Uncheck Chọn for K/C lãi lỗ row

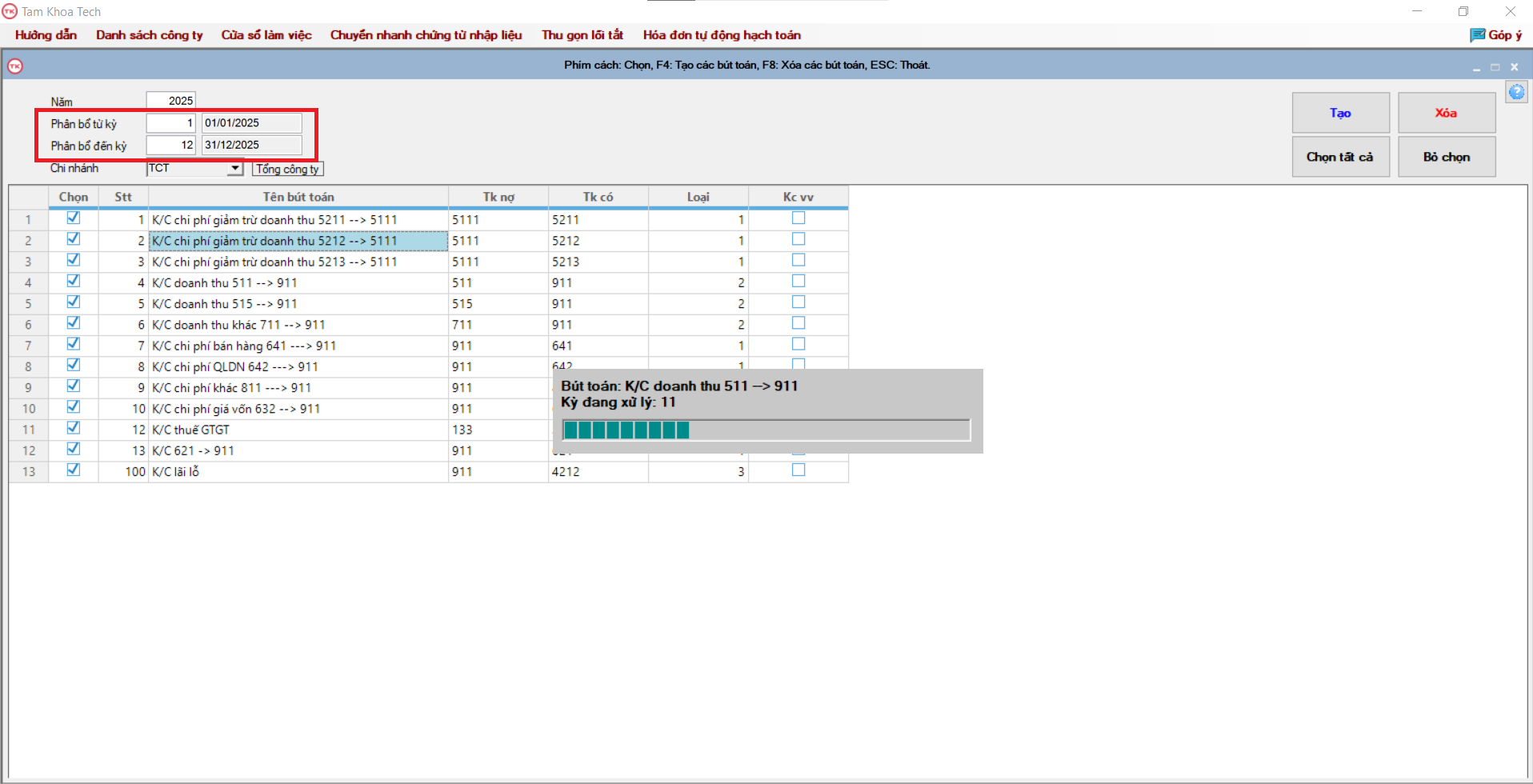[x=74, y=470]
